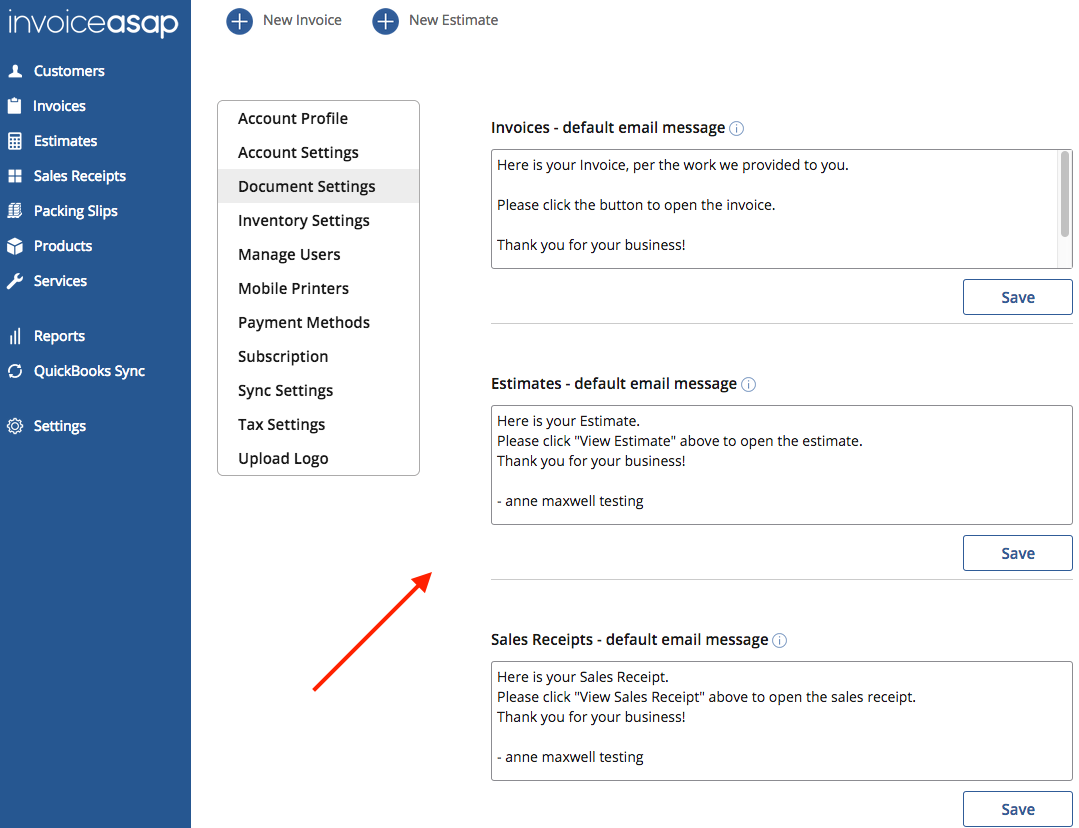Save the Sales Receipts default email message
Image resolution: width=1079 pixels, height=828 pixels.
(x=1017, y=809)
